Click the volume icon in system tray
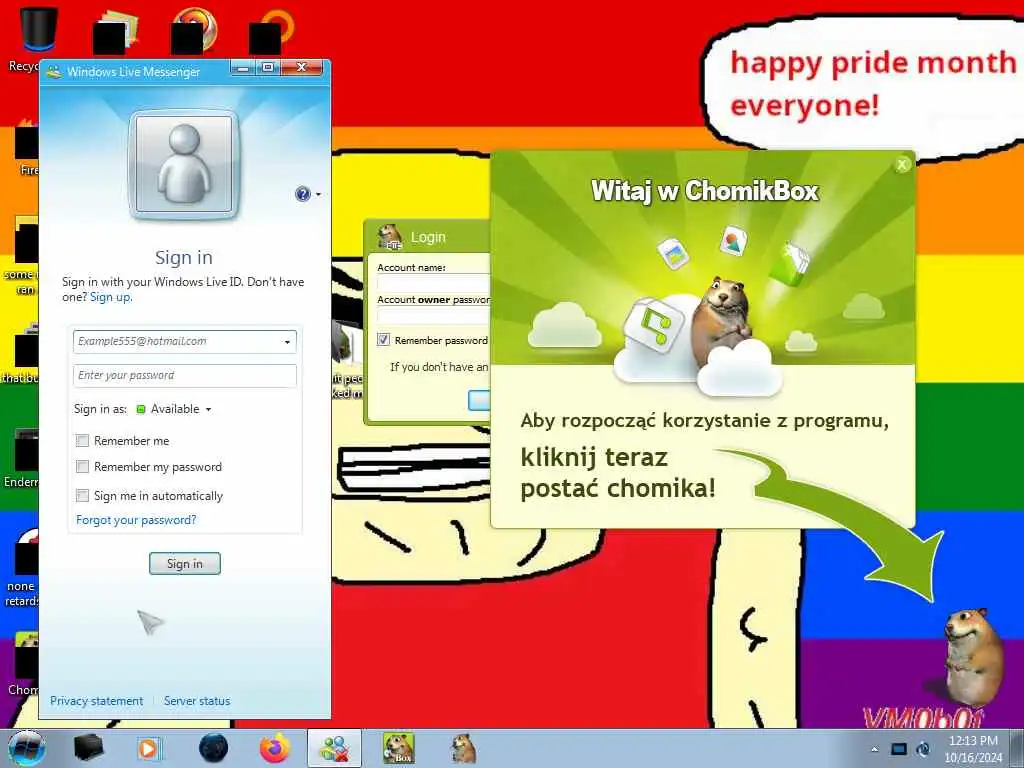This screenshot has width=1024, height=768. coord(924,749)
